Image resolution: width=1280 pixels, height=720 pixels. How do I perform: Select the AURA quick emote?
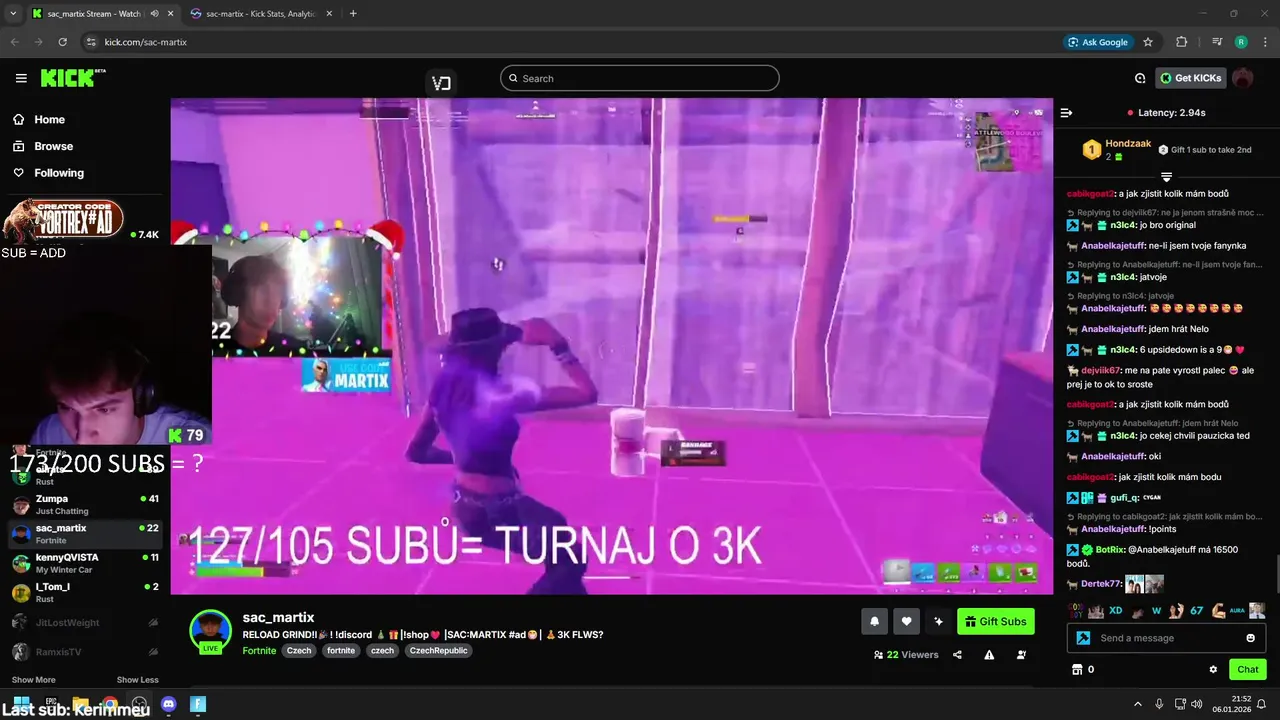pyautogui.click(x=1237, y=610)
